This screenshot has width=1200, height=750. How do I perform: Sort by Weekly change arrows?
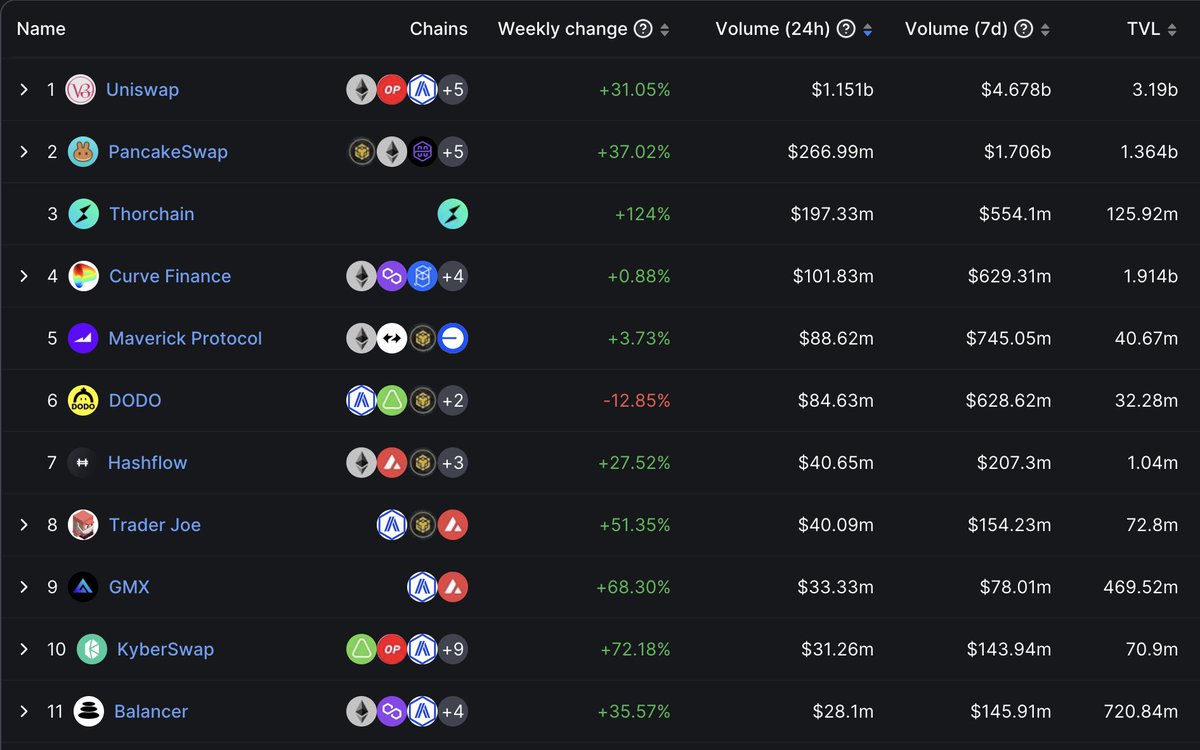click(x=665, y=30)
